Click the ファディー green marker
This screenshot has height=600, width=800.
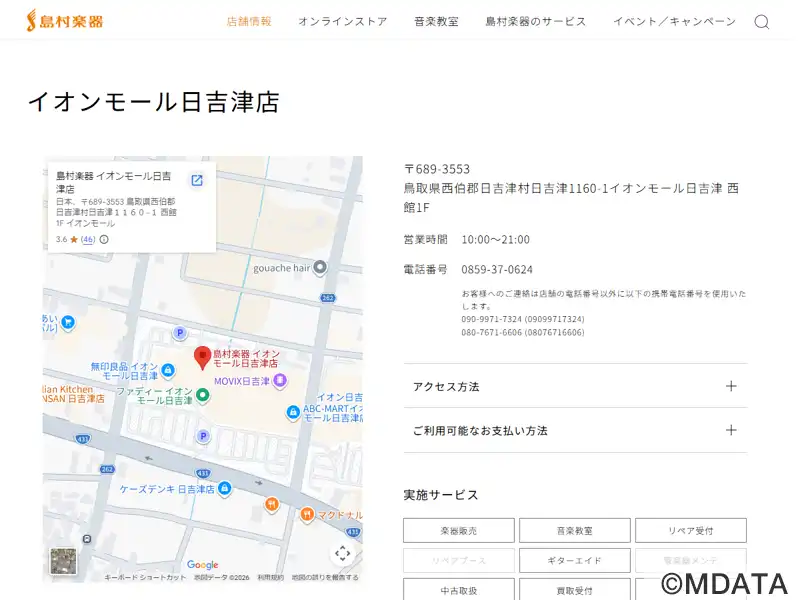click(203, 395)
